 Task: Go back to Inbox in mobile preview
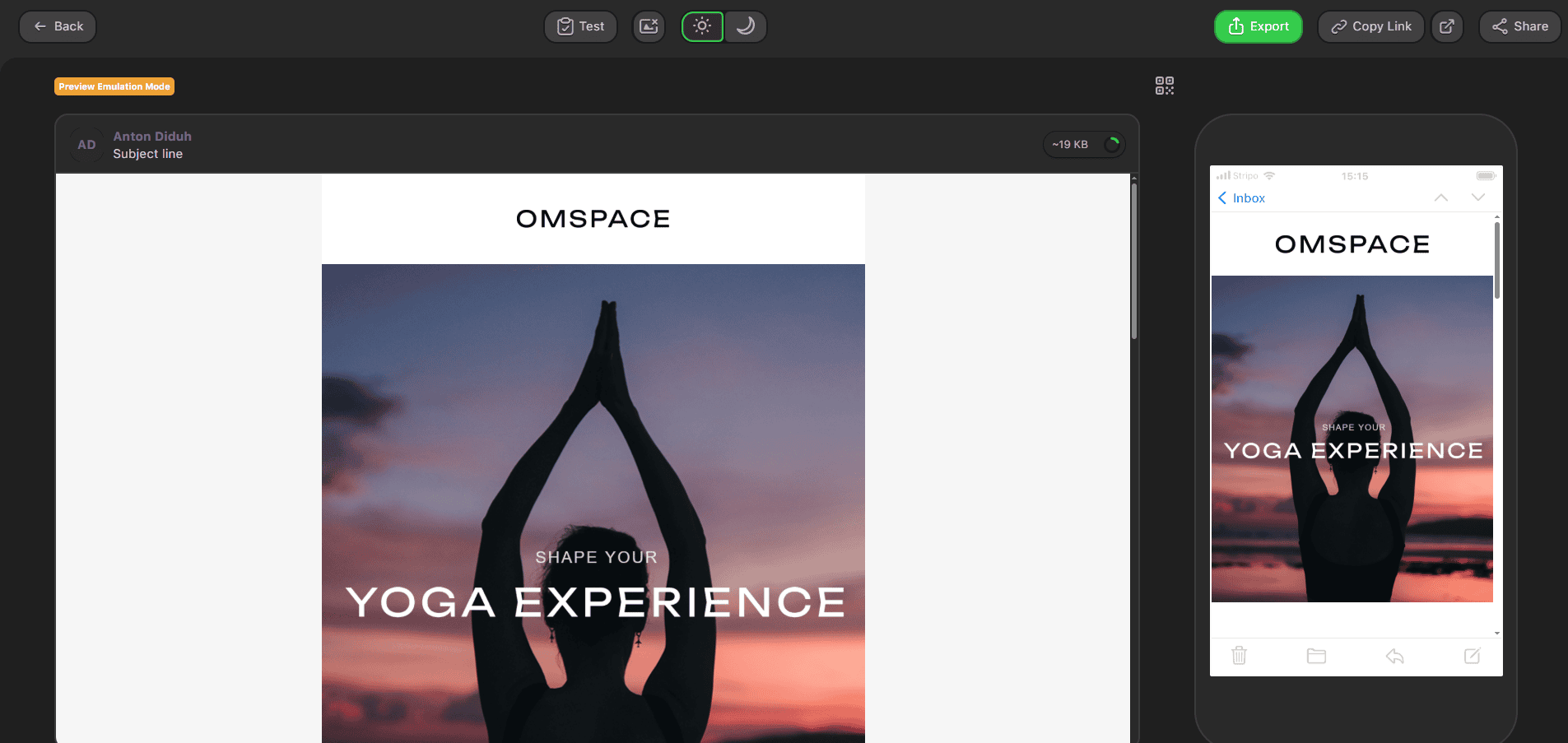[1241, 198]
